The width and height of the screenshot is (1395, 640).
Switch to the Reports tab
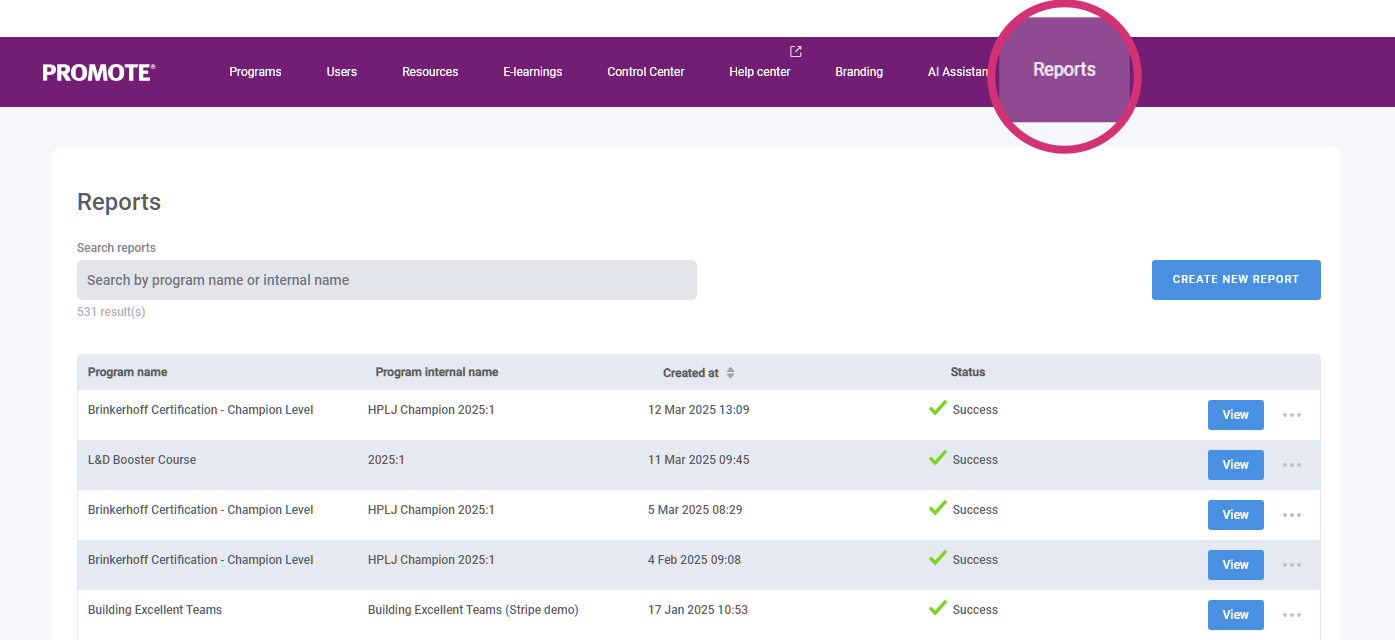coord(1064,70)
